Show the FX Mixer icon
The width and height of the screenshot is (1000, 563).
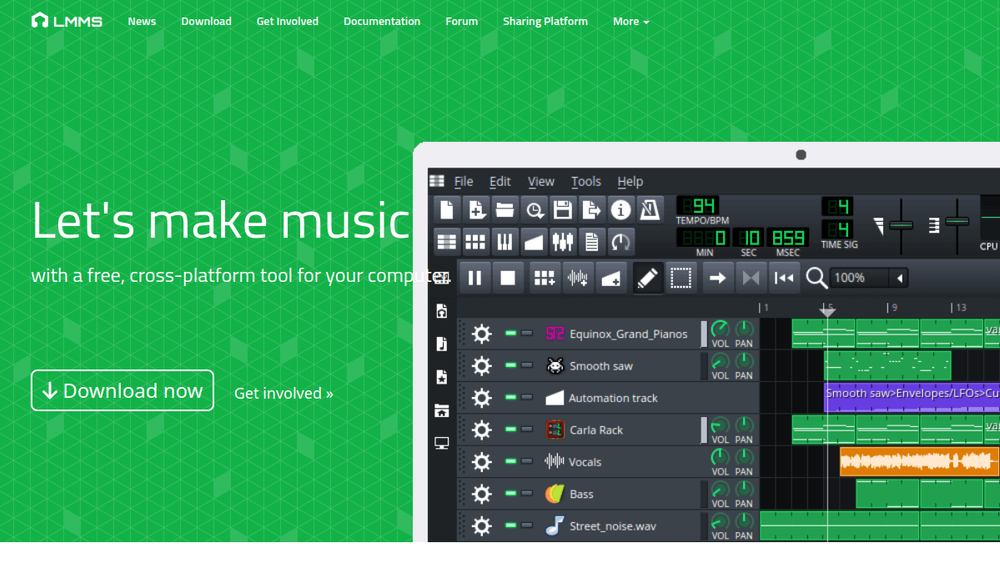(x=562, y=242)
